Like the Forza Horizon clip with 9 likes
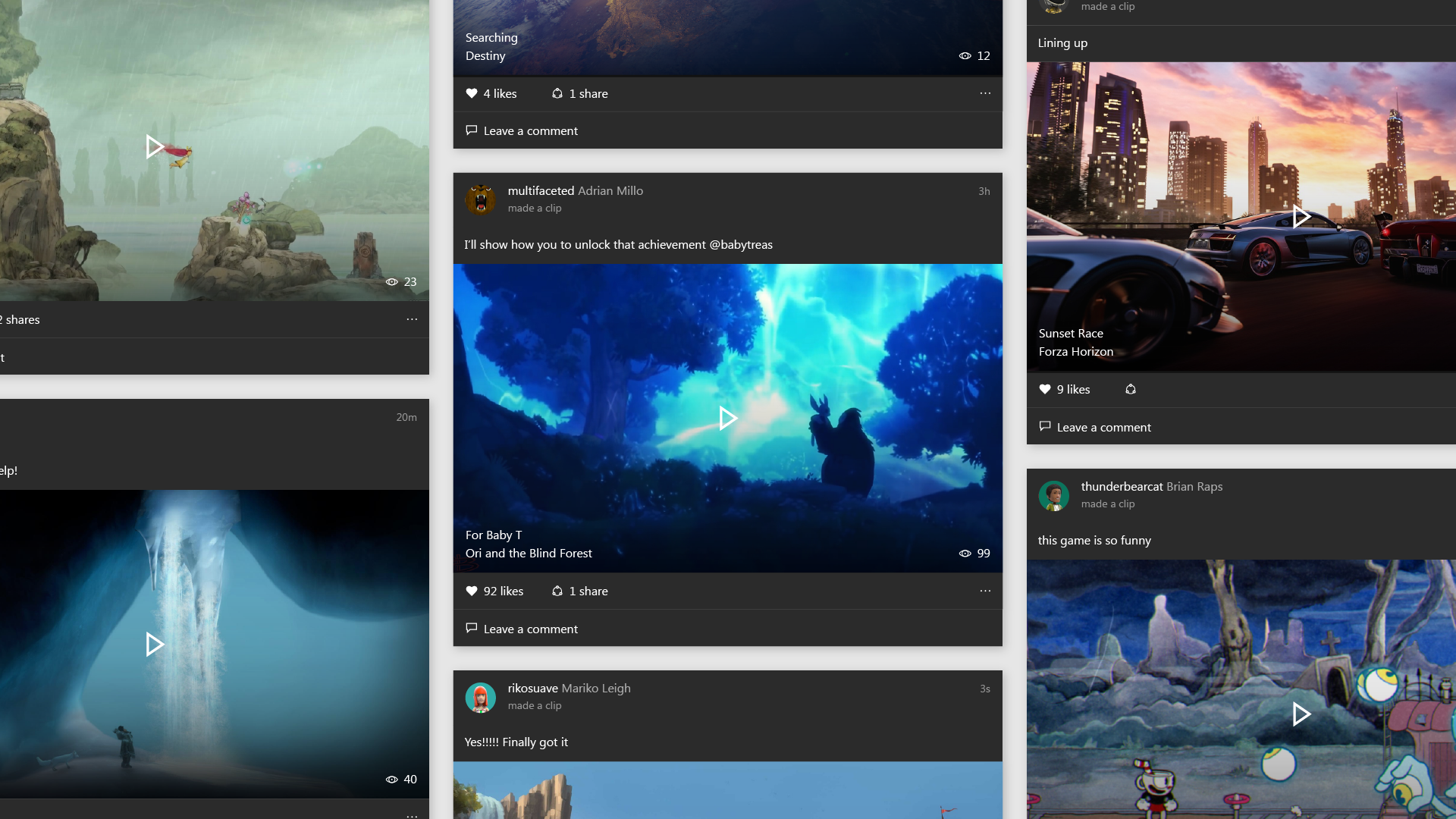This screenshot has width=1456, height=819. 1065,389
